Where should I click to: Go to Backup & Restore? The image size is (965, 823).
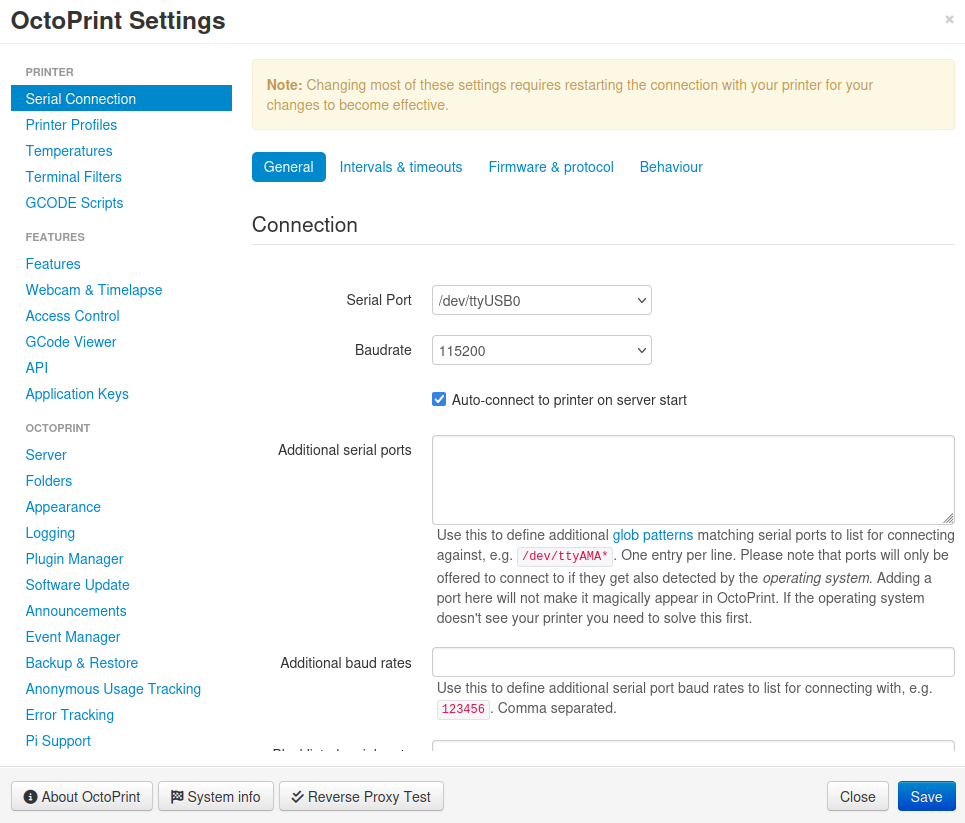pyautogui.click(x=82, y=663)
